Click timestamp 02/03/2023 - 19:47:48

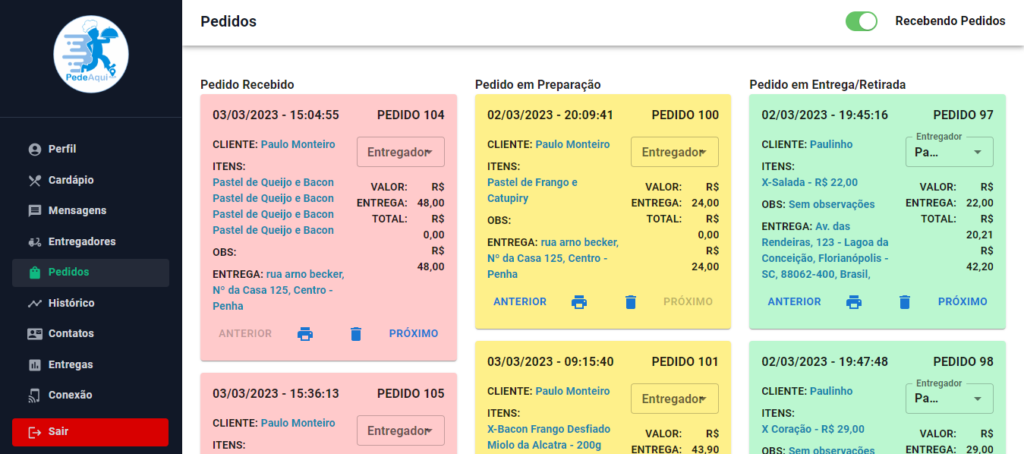(825, 362)
